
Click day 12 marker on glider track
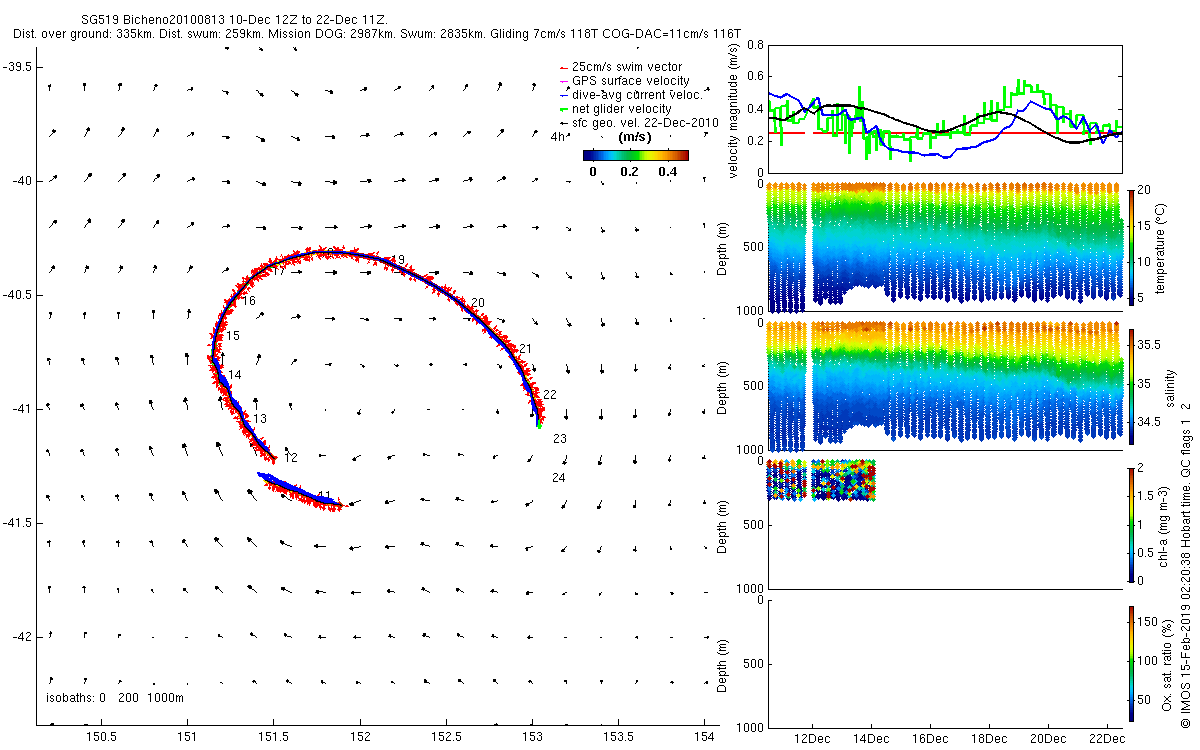pyautogui.click(x=291, y=458)
